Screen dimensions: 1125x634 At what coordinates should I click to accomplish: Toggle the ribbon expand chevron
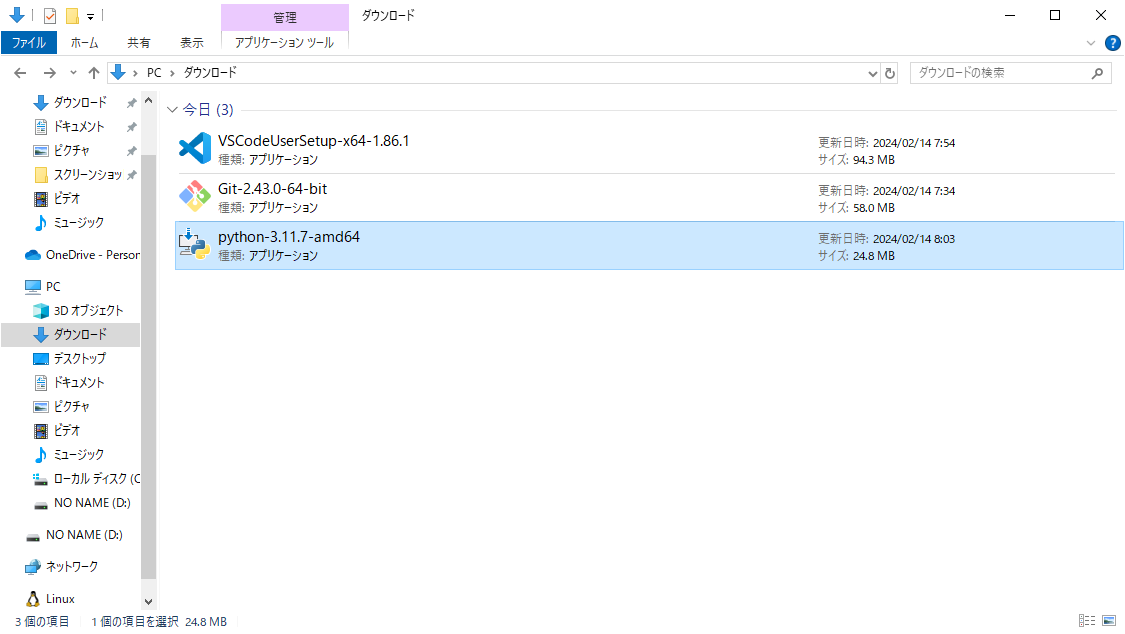pyautogui.click(x=1091, y=43)
